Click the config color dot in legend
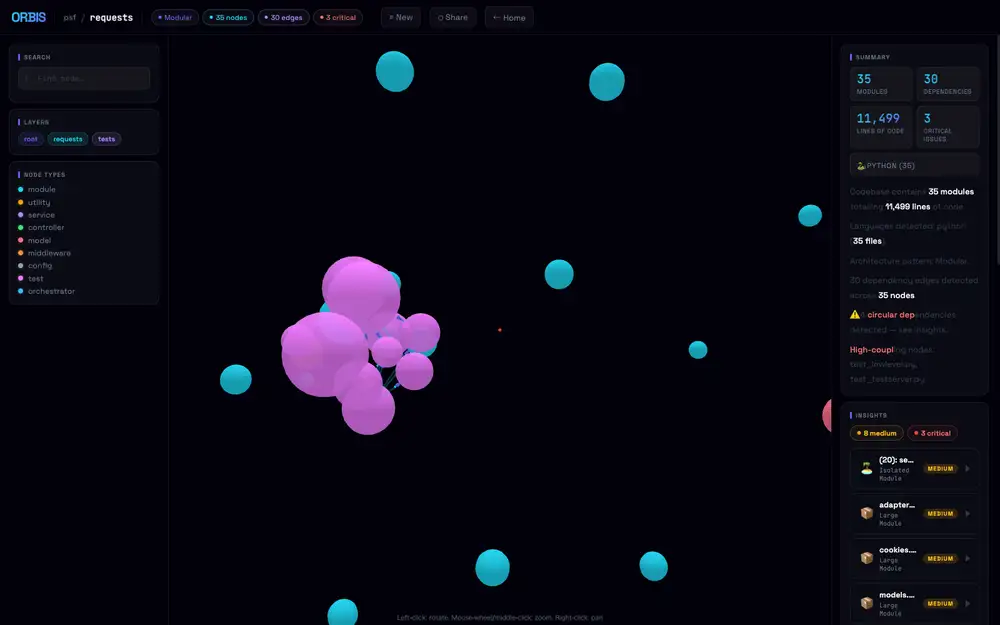This screenshot has width=1000, height=625. pos(20,266)
